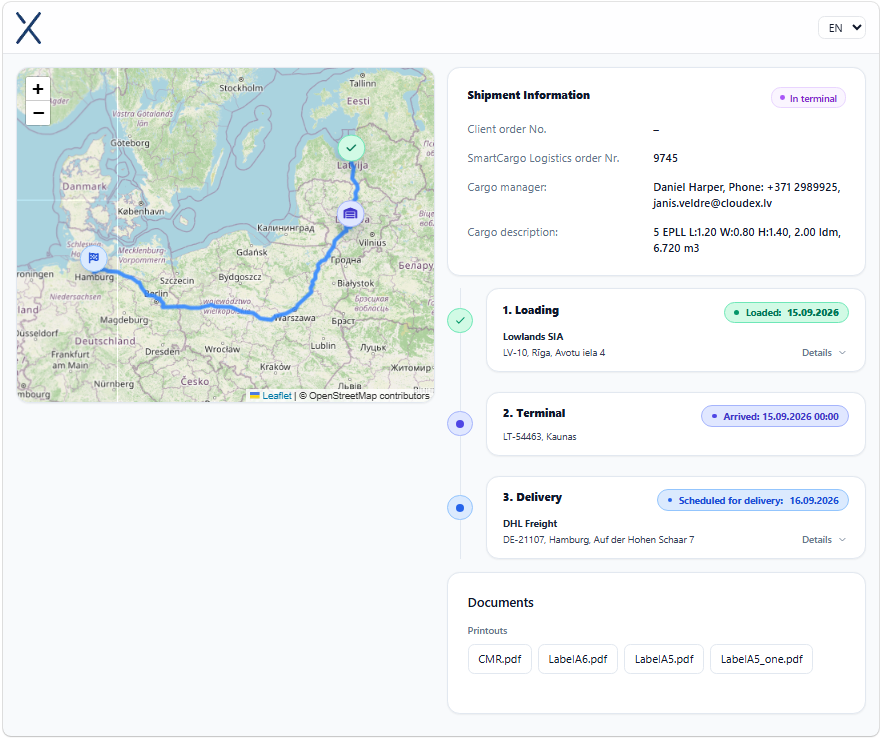This screenshot has height=739, width=883.
Task: Click the destination flag marker near Hamburg
Action: click(x=93, y=258)
